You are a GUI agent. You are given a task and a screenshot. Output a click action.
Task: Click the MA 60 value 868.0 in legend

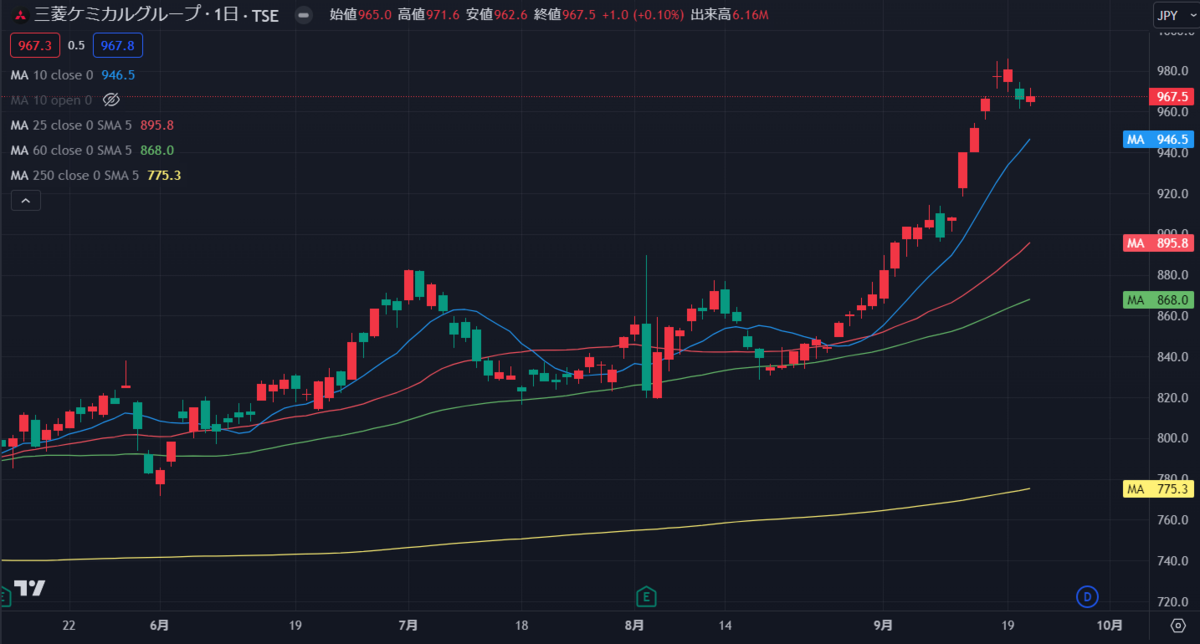(157, 150)
